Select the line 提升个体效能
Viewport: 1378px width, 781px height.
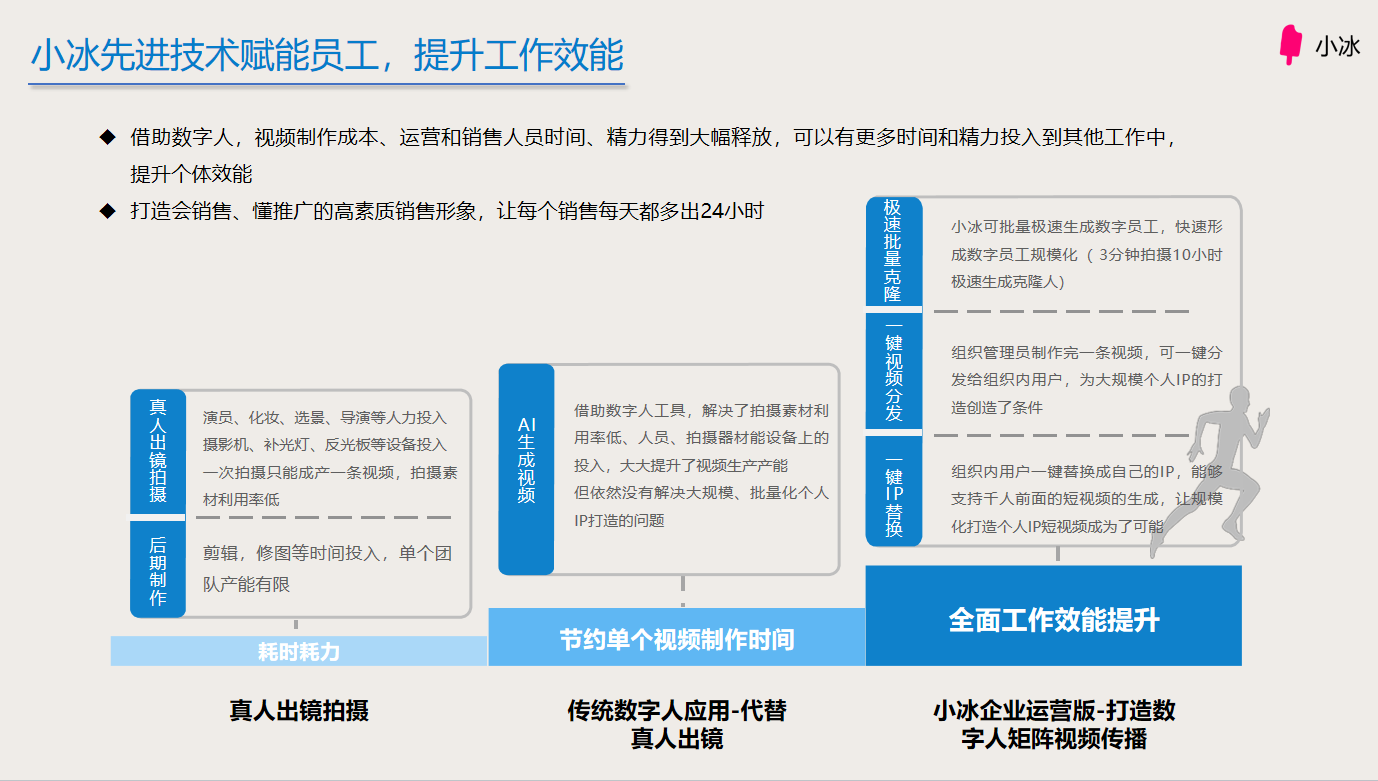click(191, 173)
